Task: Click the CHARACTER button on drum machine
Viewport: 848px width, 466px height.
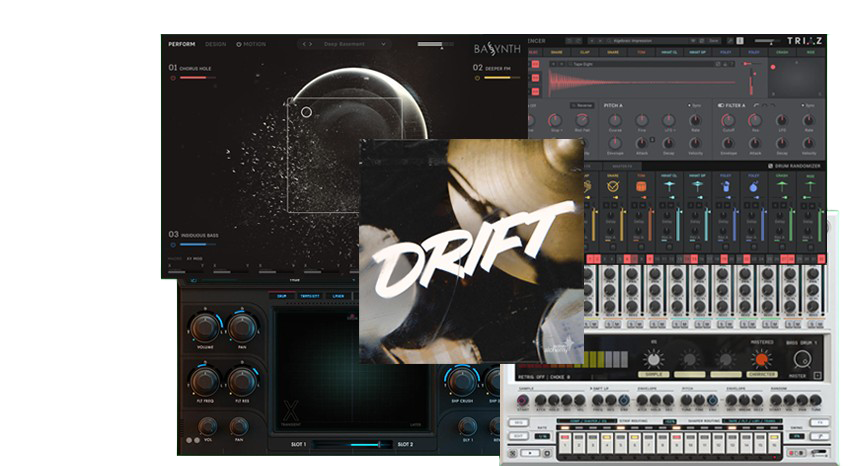Action: pyautogui.click(x=762, y=374)
